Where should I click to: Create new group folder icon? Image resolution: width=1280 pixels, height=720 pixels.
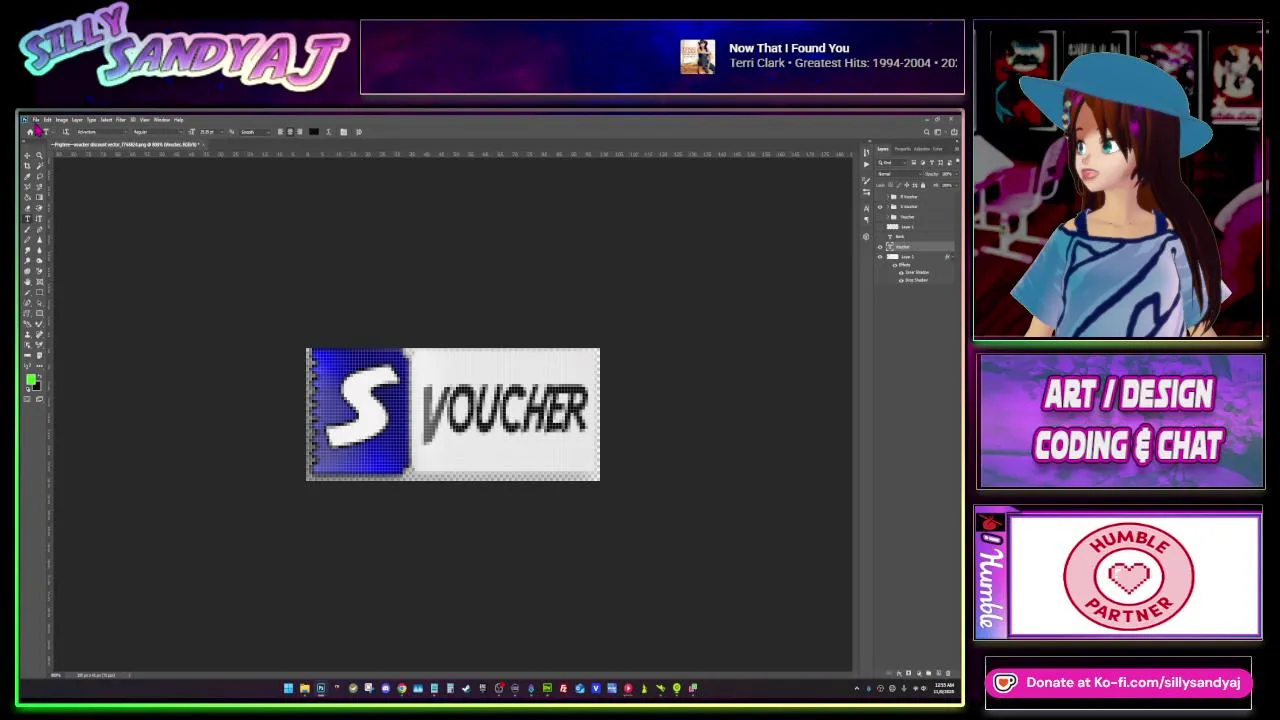pos(928,673)
